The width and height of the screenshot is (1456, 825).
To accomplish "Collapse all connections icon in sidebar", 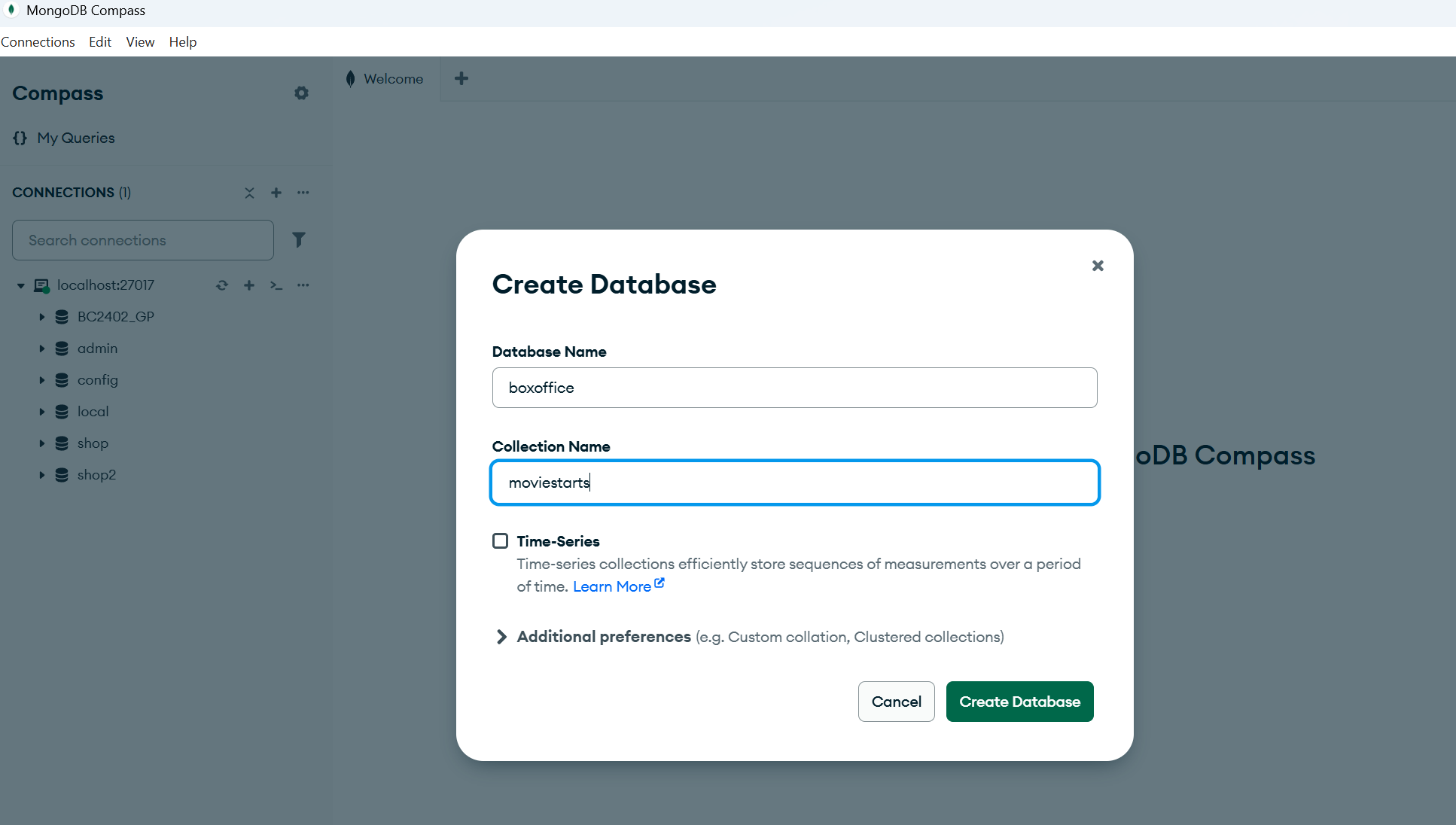I will [x=249, y=193].
